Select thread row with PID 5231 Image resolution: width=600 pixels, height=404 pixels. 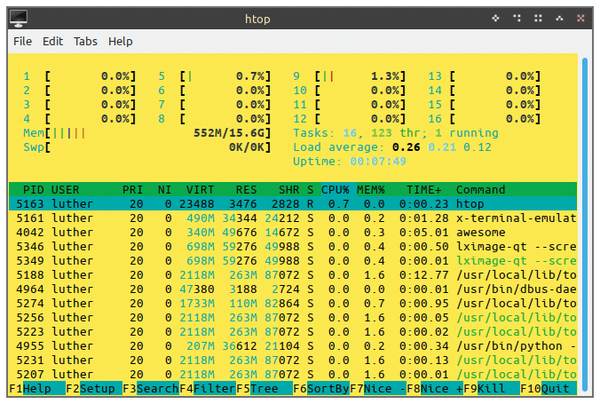tap(293, 360)
